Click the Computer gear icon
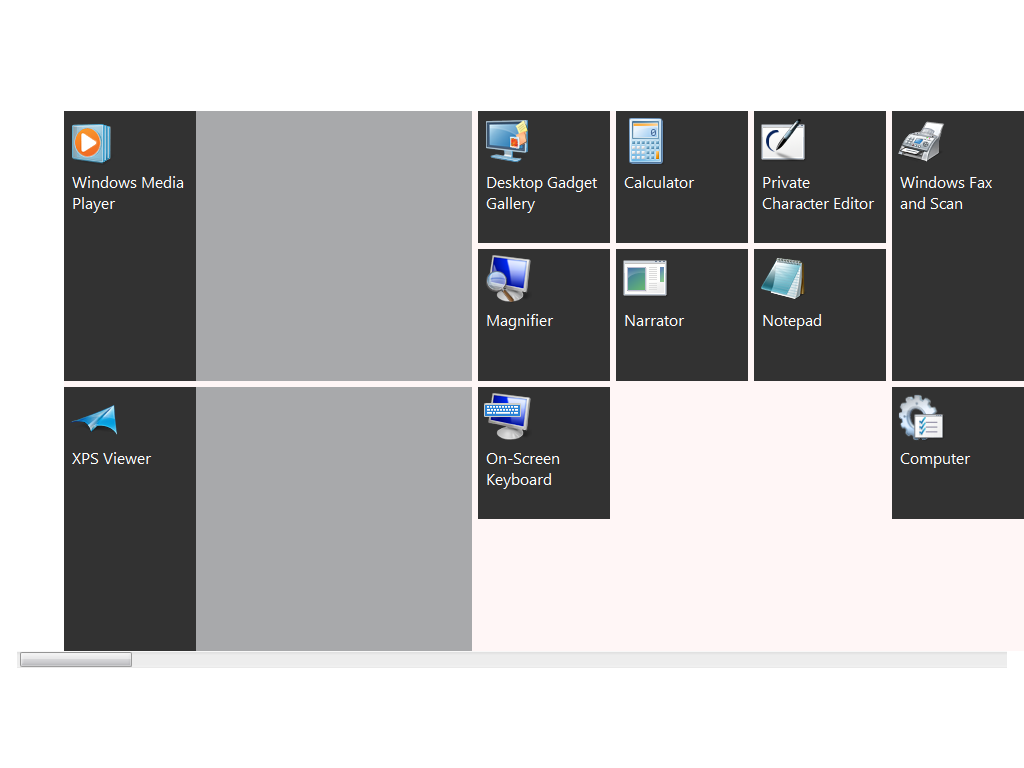 point(921,417)
